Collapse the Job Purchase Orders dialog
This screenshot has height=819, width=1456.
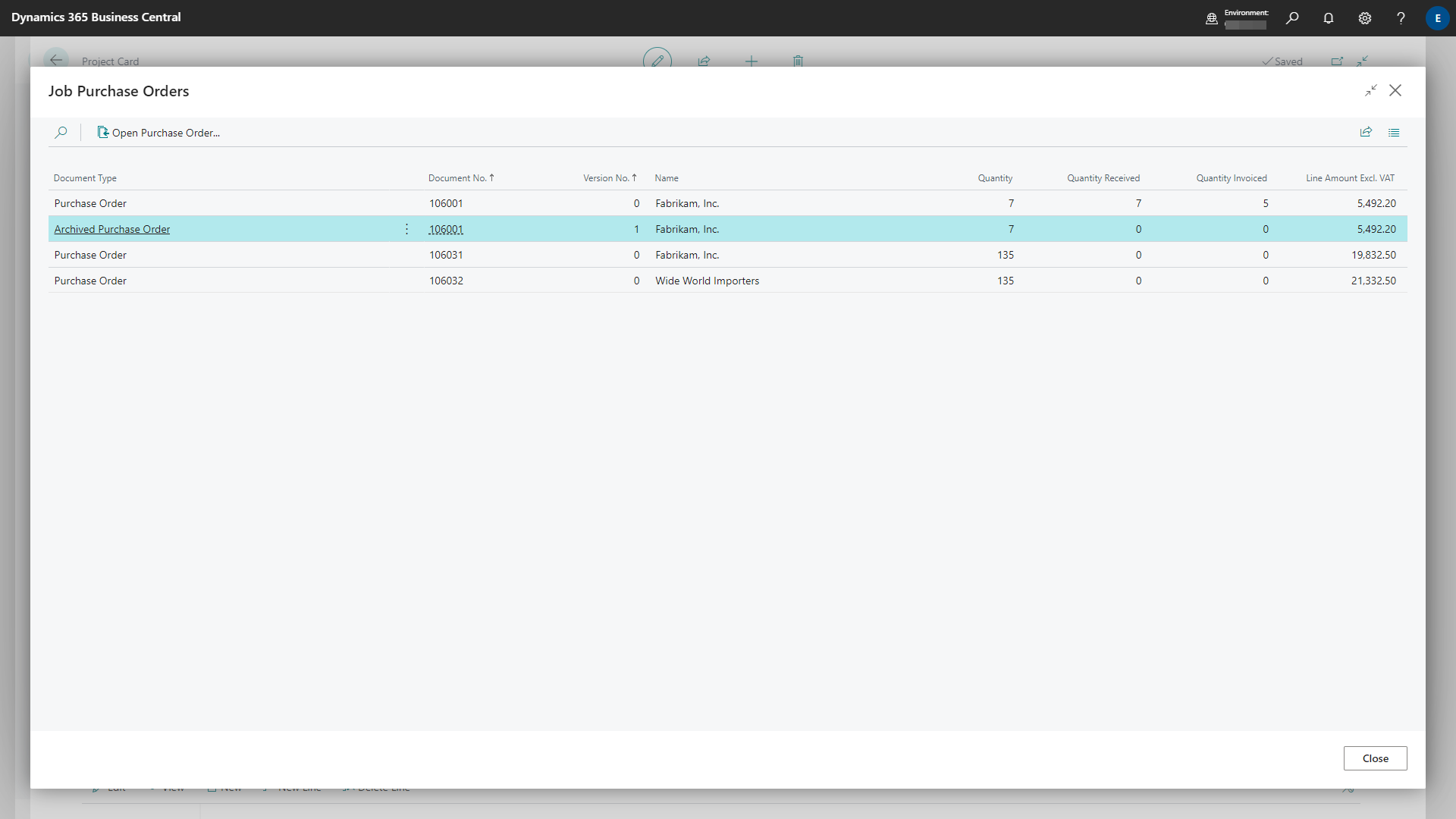pyautogui.click(x=1370, y=90)
